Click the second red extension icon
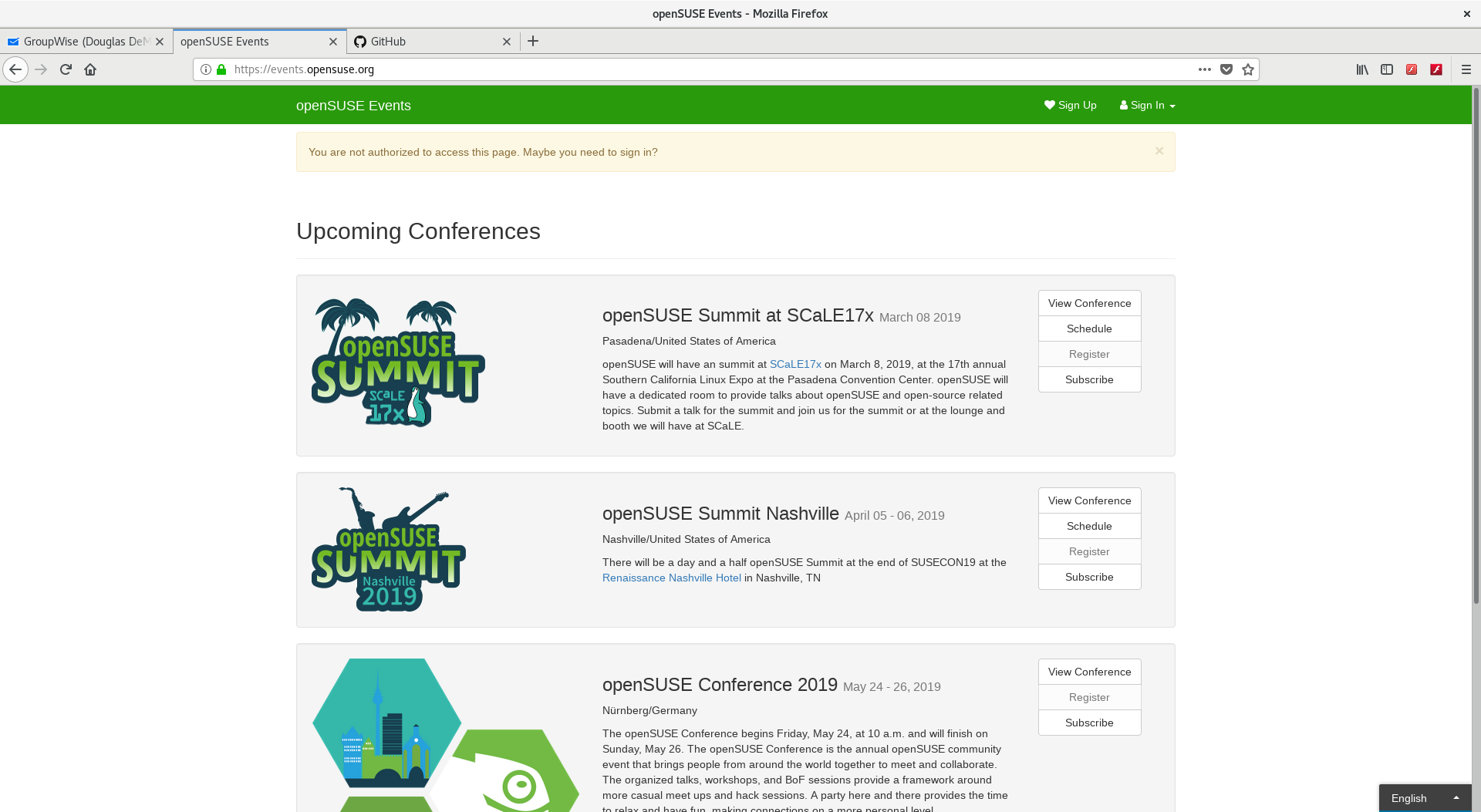Image resolution: width=1481 pixels, height=812 pixels. click(x=1436, y=69)
